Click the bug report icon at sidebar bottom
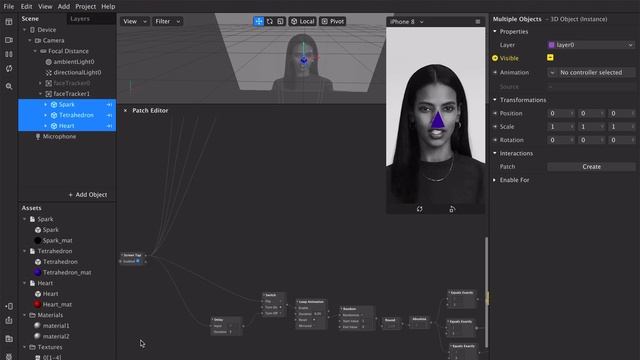 pyautogui.click(x=9, y=356)
